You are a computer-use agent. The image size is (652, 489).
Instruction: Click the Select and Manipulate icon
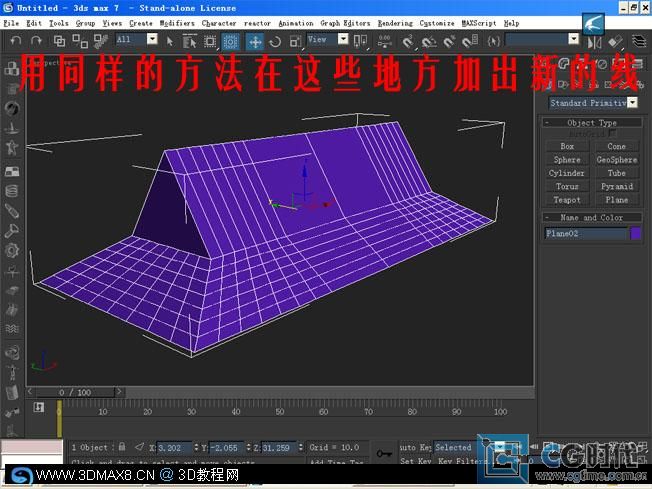(385, 41)
